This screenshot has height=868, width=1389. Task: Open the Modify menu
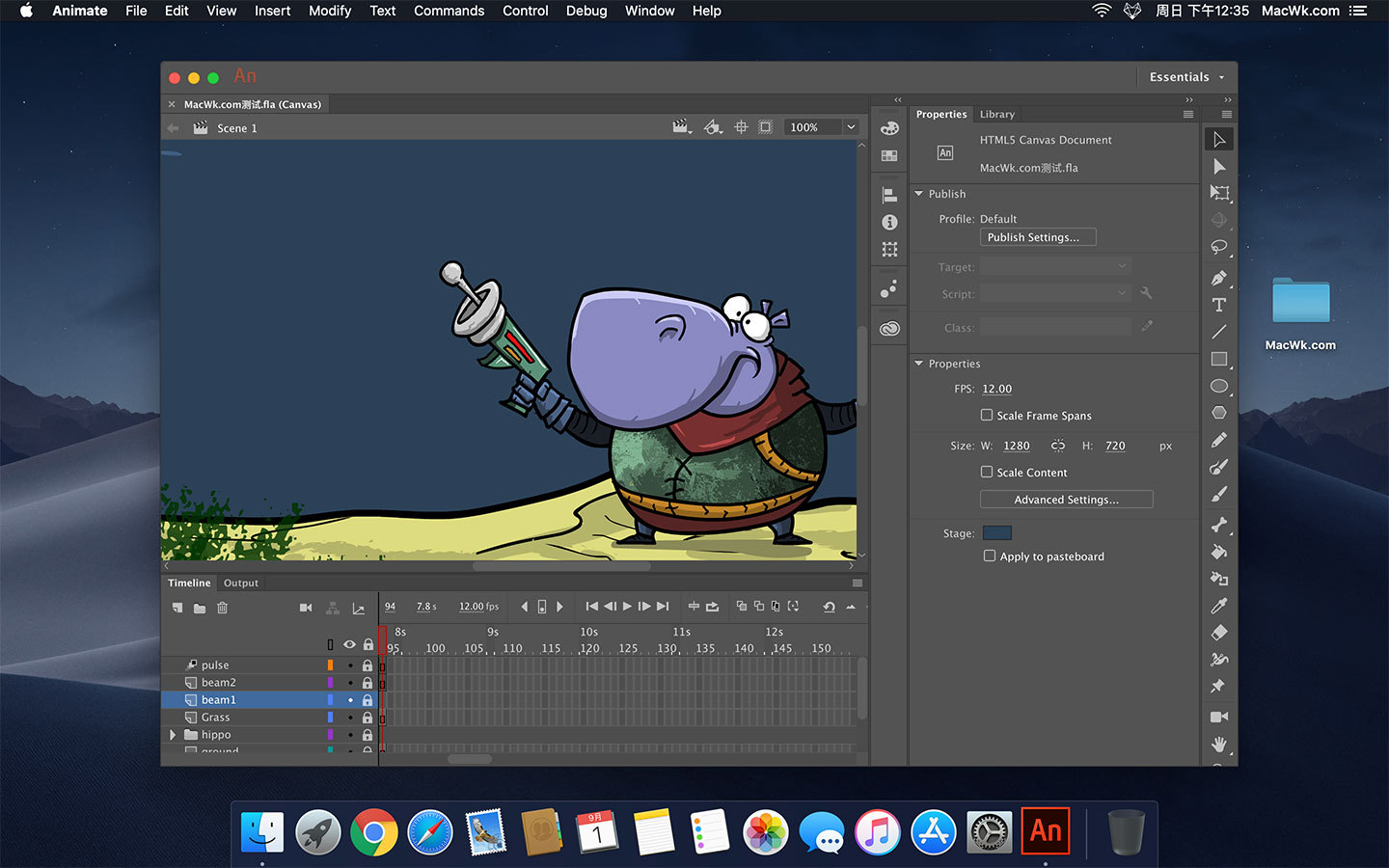tap(329, 11)
